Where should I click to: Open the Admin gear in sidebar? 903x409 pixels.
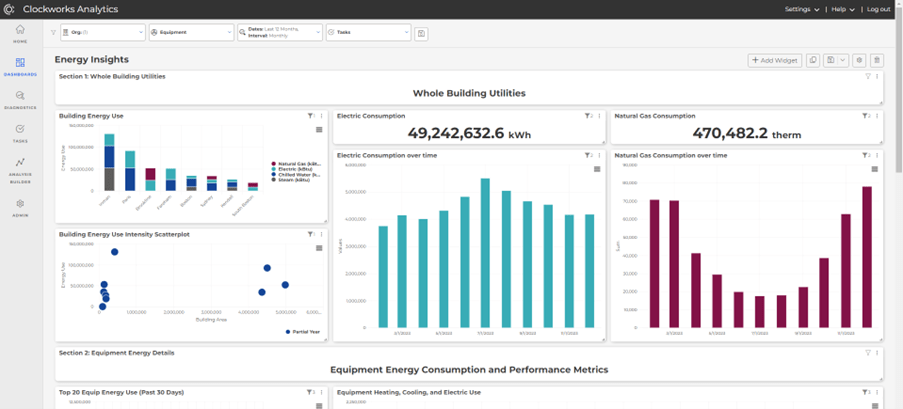(20, 207)
